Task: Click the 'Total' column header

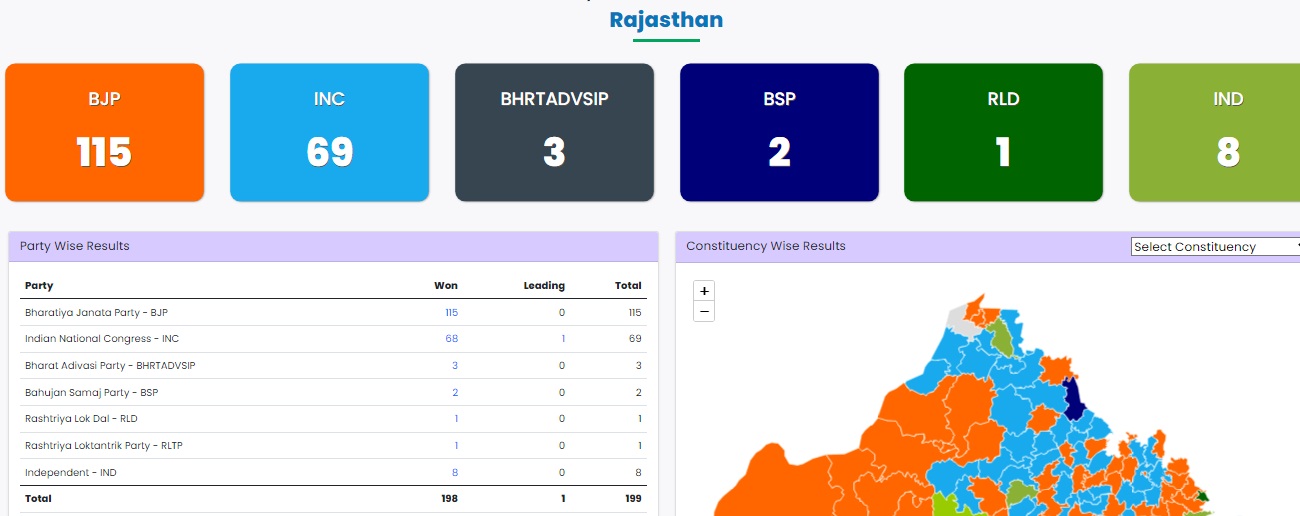Action: (628, 286)
